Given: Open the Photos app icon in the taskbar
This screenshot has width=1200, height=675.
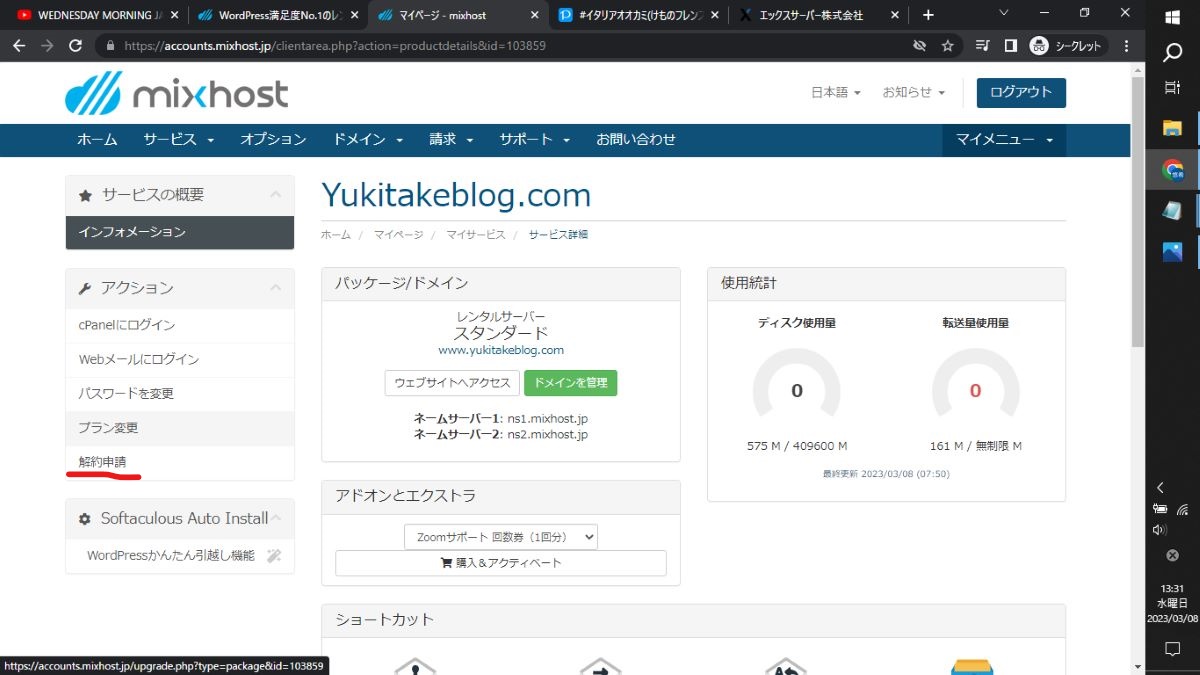Looking at the screenshot, I should click(x=1173, y=252).
